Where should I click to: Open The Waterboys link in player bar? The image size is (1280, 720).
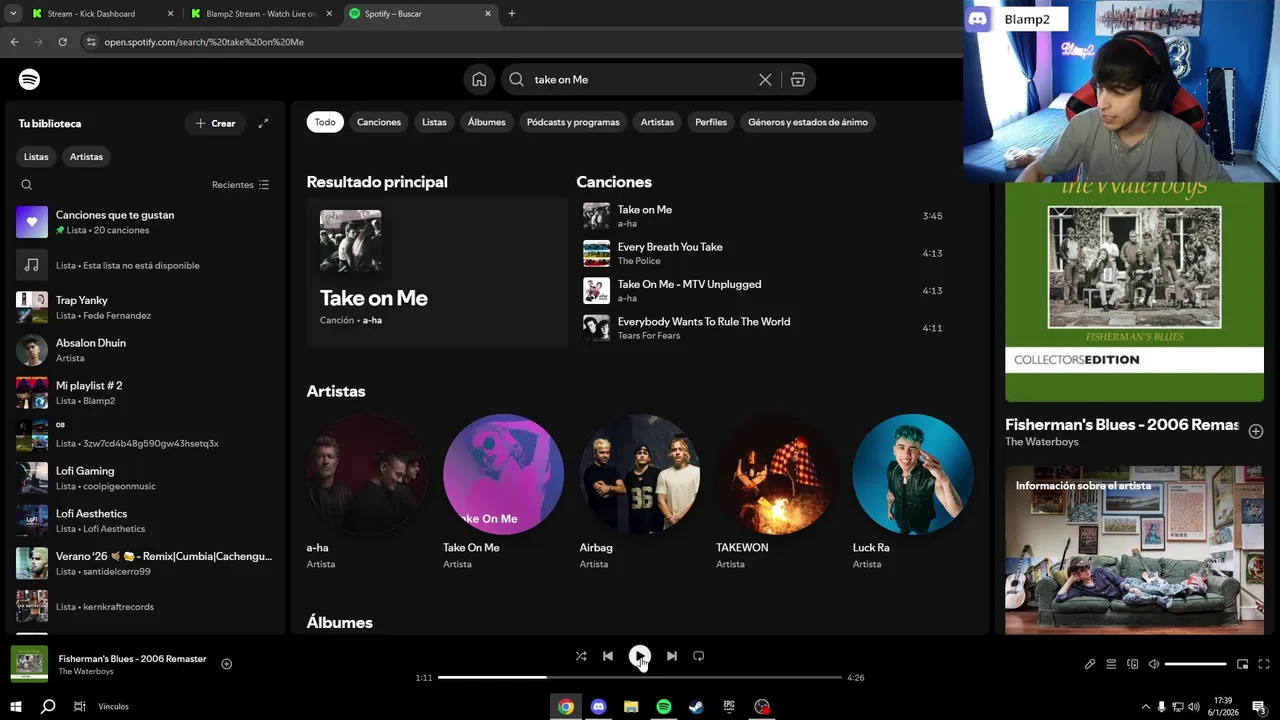coord(86,671)
